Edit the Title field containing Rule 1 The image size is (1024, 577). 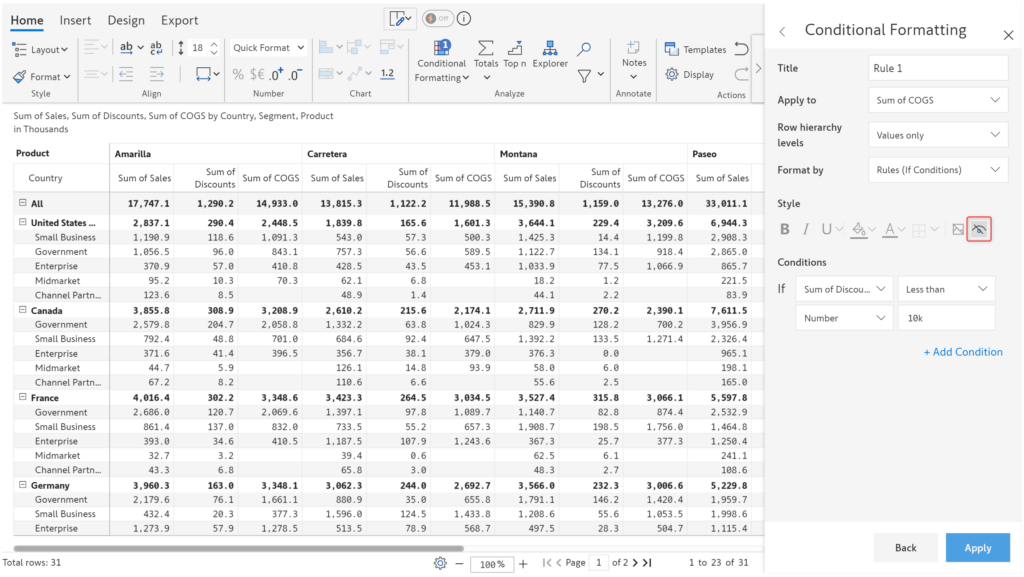coord(937,67)
